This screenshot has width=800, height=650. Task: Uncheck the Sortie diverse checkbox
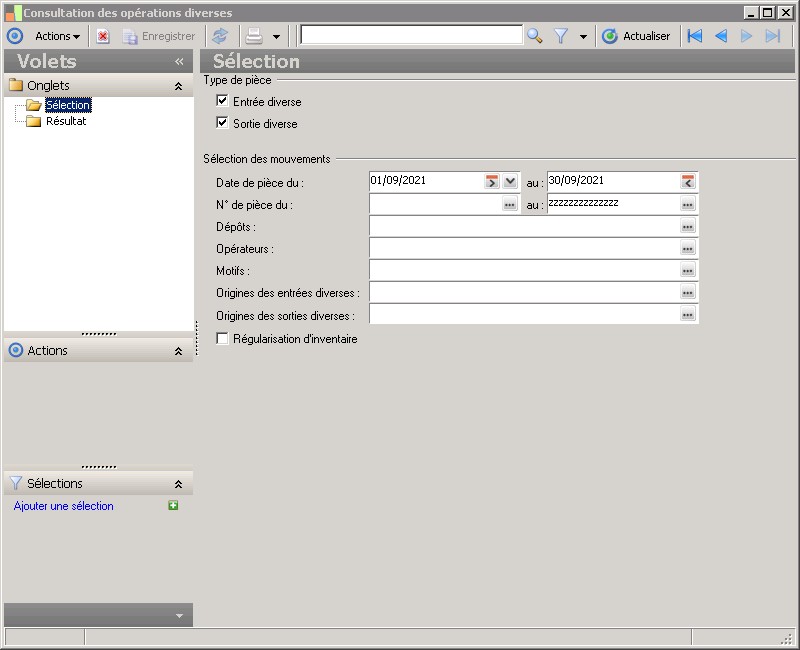(x=222, y=122)
